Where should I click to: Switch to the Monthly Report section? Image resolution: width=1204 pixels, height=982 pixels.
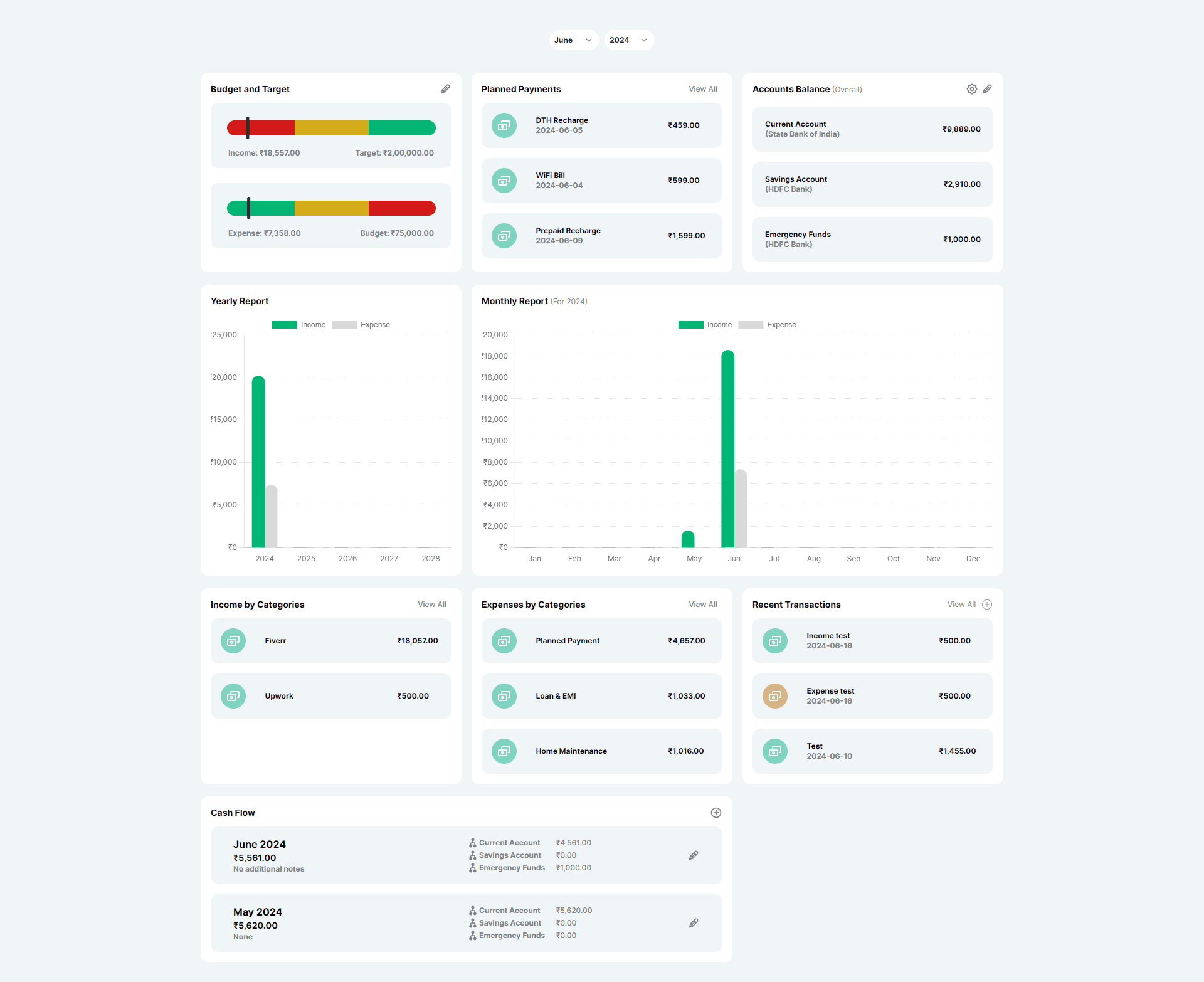tap(515, 301)
